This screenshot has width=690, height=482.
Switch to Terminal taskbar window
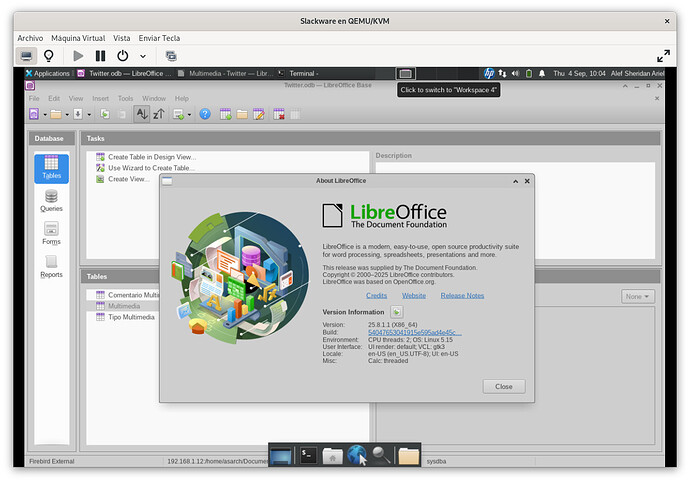point(299,74)
